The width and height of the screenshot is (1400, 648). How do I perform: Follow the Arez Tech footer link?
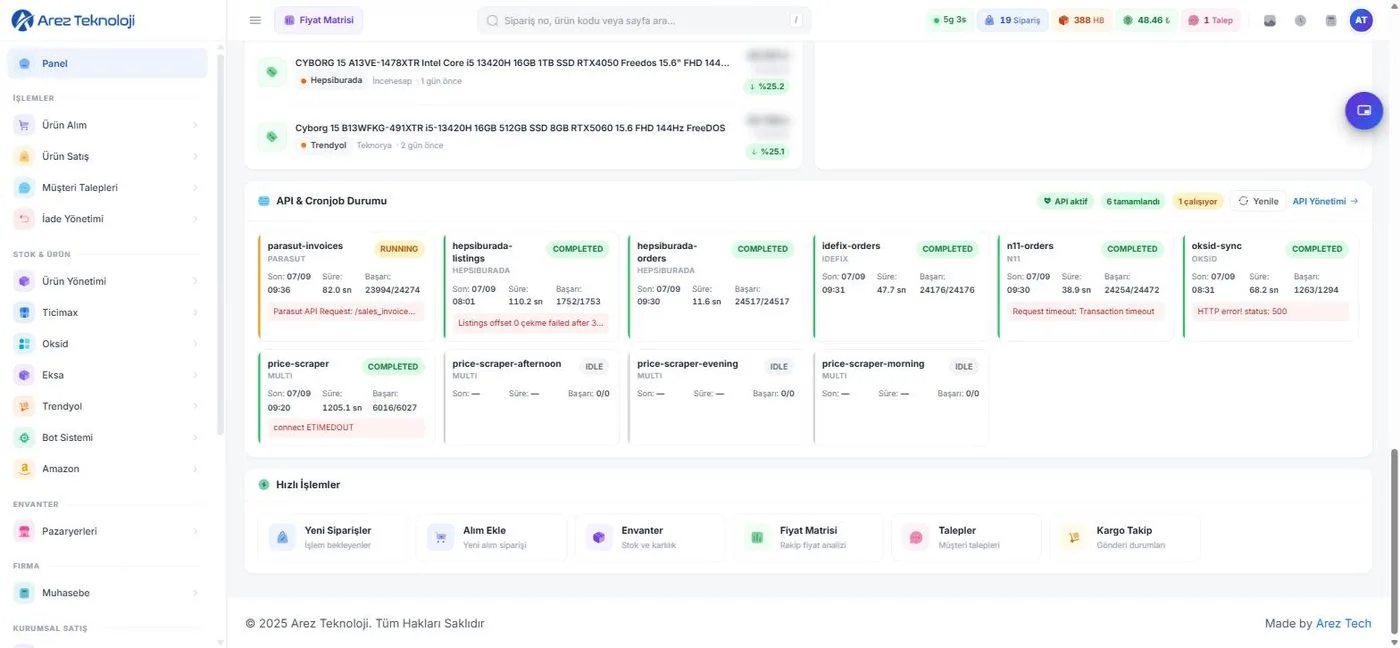1343,623
